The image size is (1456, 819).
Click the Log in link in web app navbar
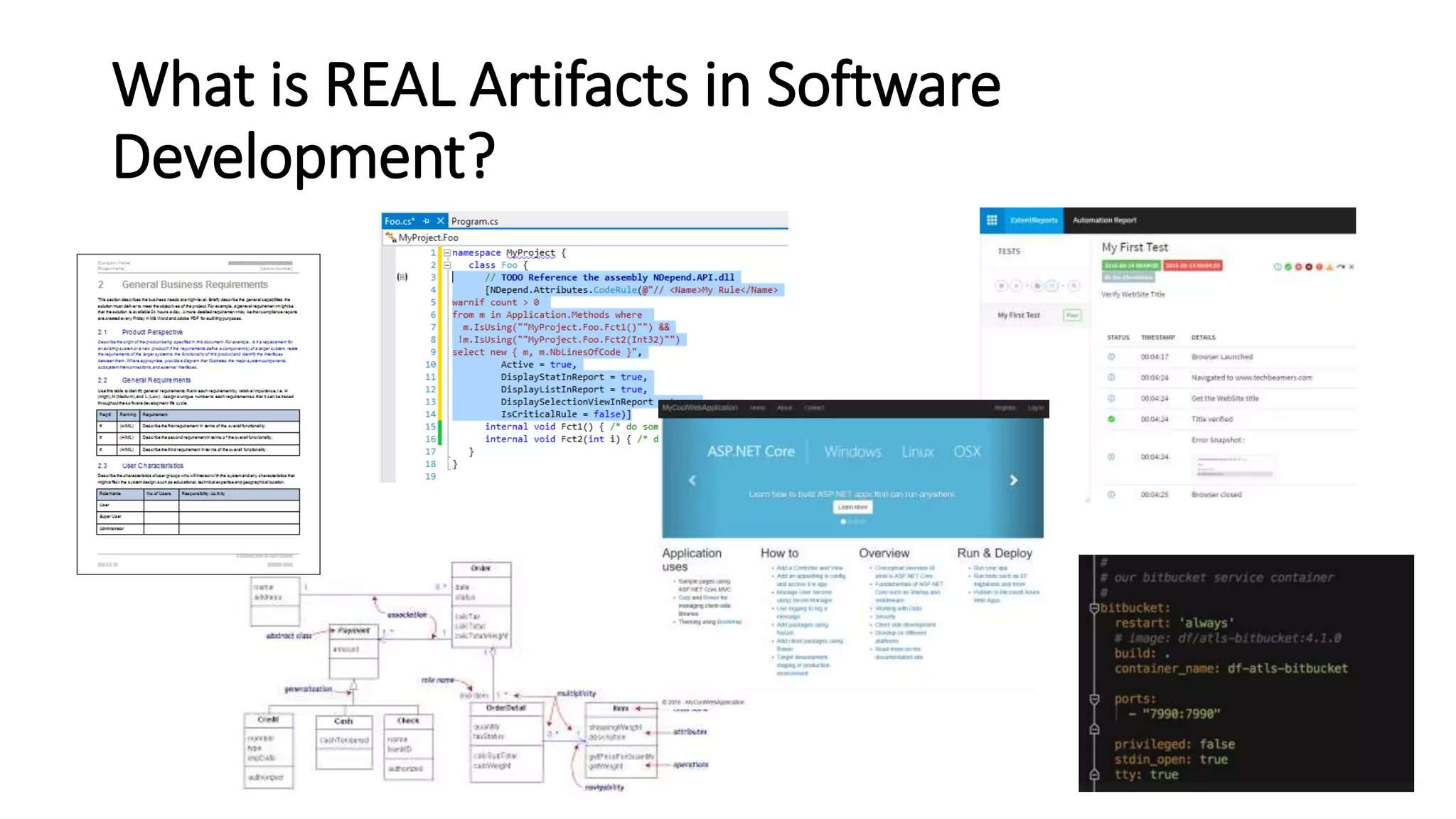pyautogui.click(x=1035, y=407)
